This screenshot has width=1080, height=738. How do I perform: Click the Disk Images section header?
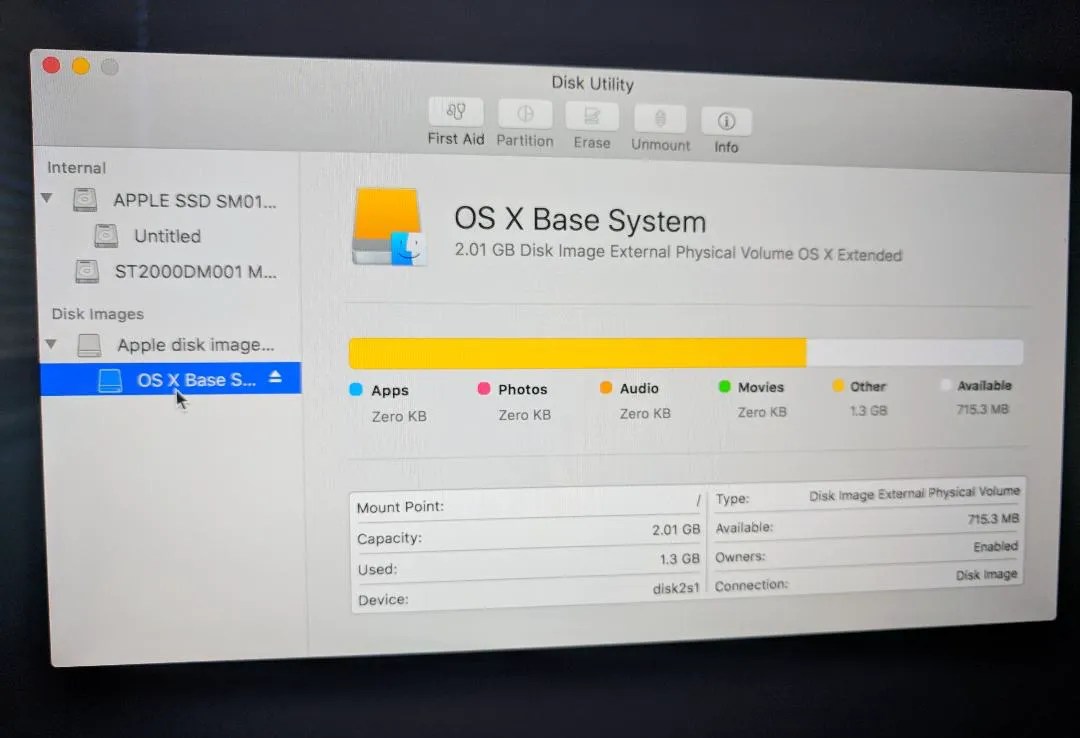(x=97, y=313)
